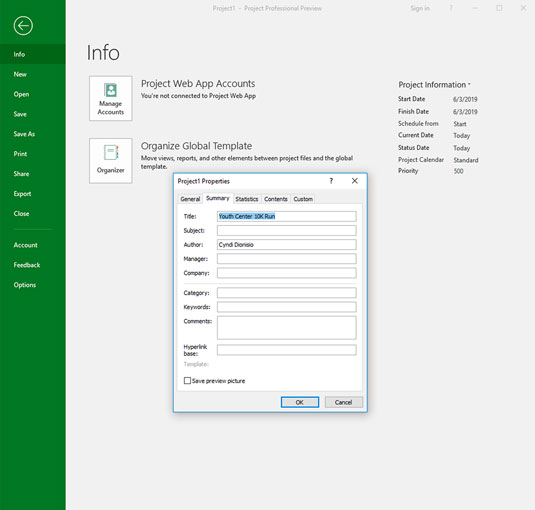Screen dimensions: 535x510
Task: Select Options in the backstage sidebar
Action: point(25,285)
